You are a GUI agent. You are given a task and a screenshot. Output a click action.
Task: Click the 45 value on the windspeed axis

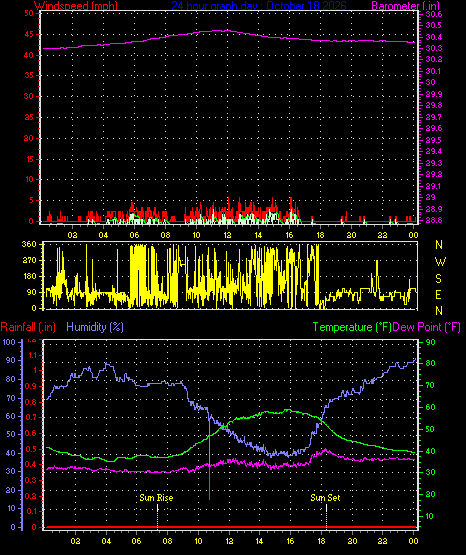tap(29, 34)
